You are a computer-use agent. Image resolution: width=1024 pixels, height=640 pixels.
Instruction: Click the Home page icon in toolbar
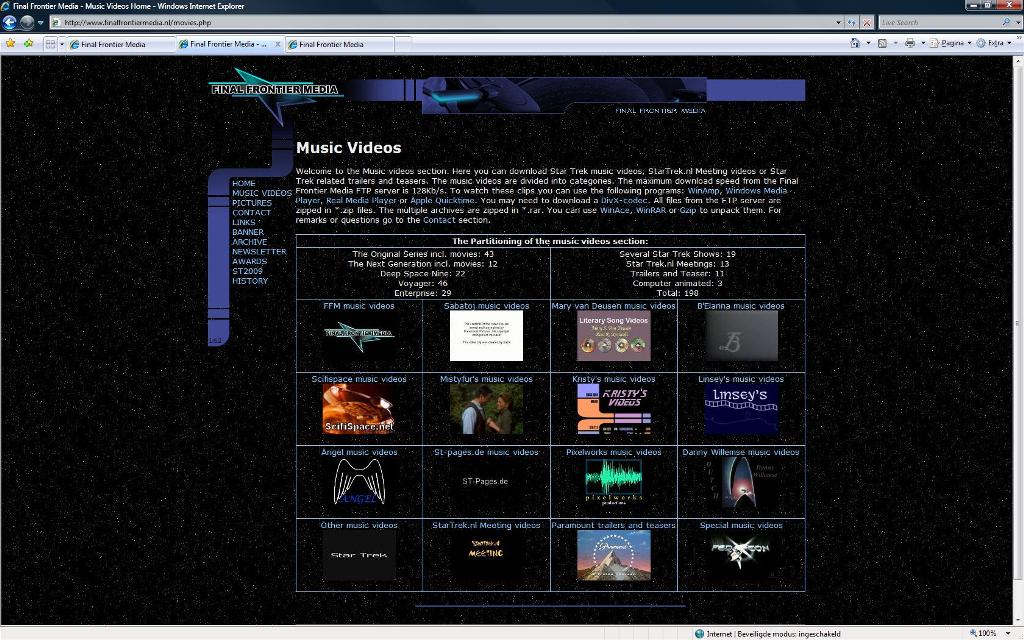pos(855,43)
